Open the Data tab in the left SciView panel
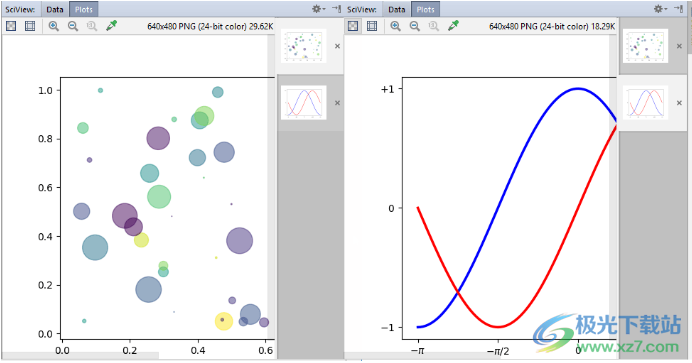692x363 pixels. click(x=55, y=9)
